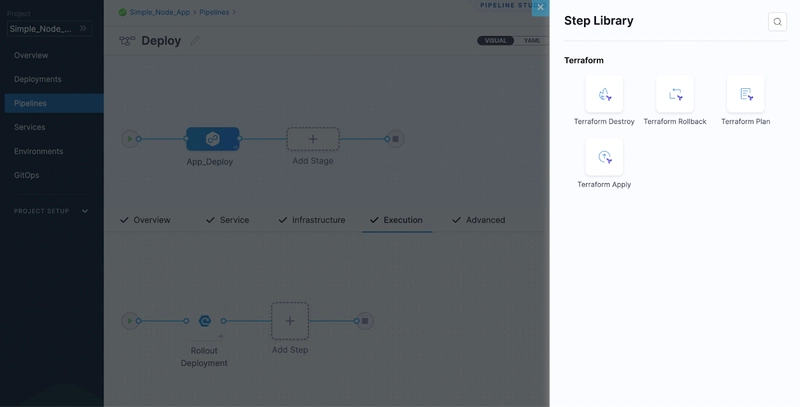This screenshot has width=800, height=407.
Task: Click the App_Deploy stage node
Action: click(x=213, y=139)
